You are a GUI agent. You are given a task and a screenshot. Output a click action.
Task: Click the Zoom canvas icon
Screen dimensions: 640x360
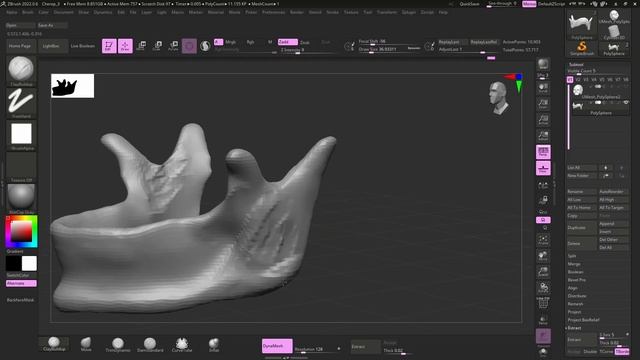[x=543, y=104]
